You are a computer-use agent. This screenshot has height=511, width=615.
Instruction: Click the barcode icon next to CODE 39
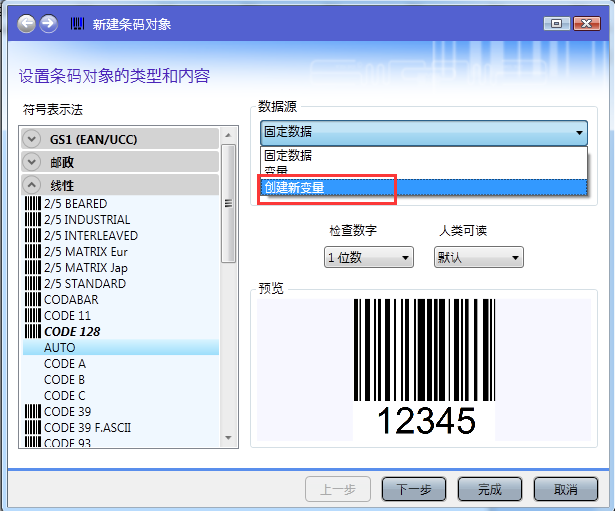click(33, 411)
